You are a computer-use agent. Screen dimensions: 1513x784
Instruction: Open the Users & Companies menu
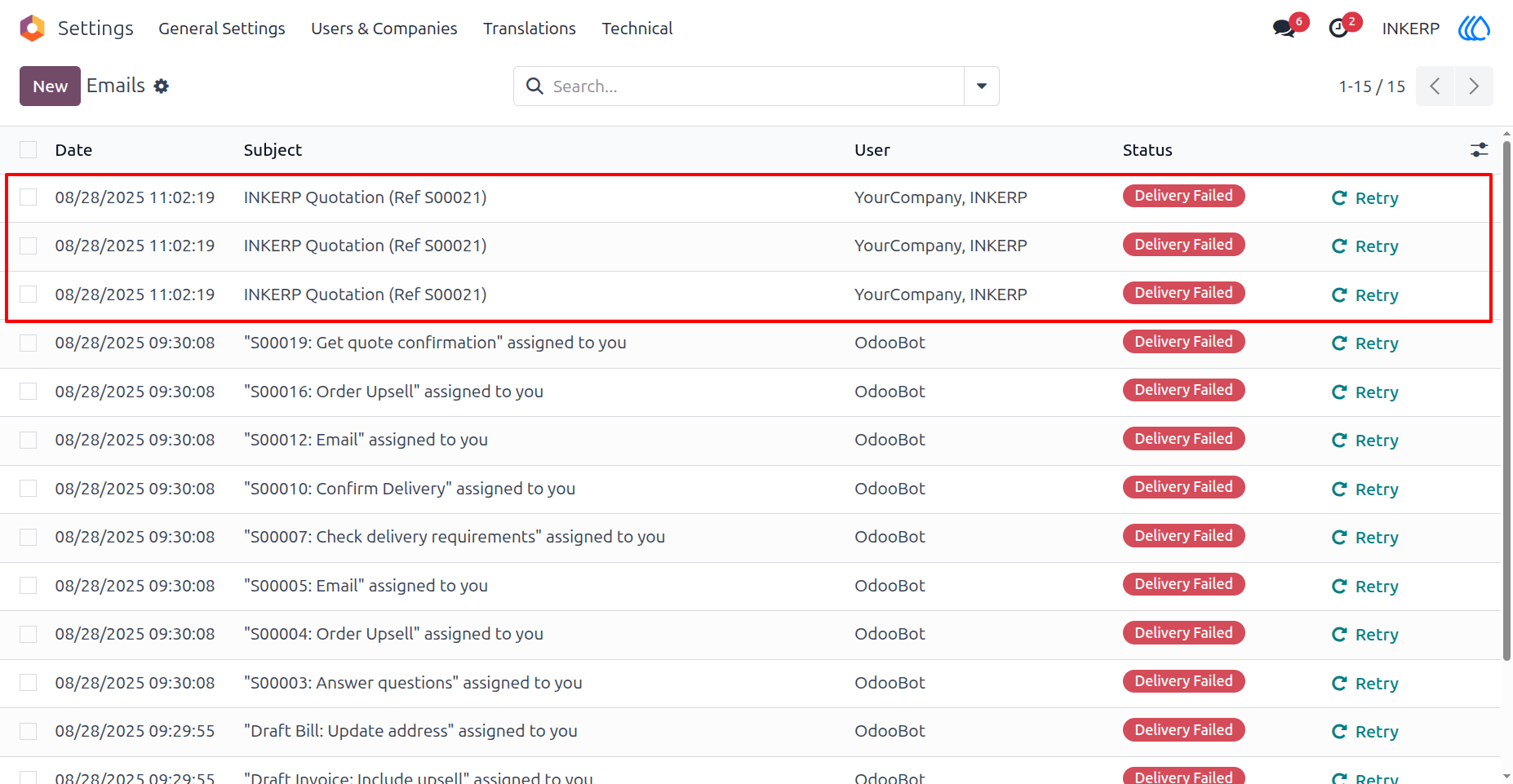[384, 29]
